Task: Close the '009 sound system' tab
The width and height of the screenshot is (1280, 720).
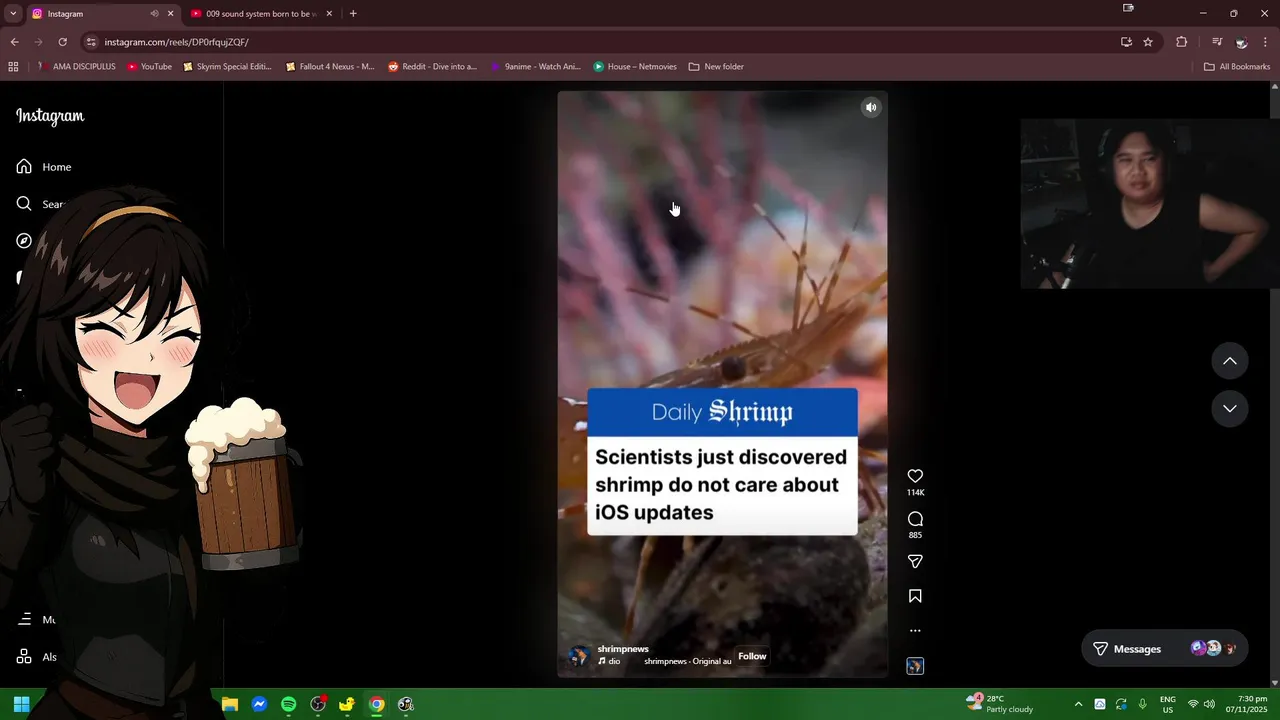Action: [x=329, y=14]
